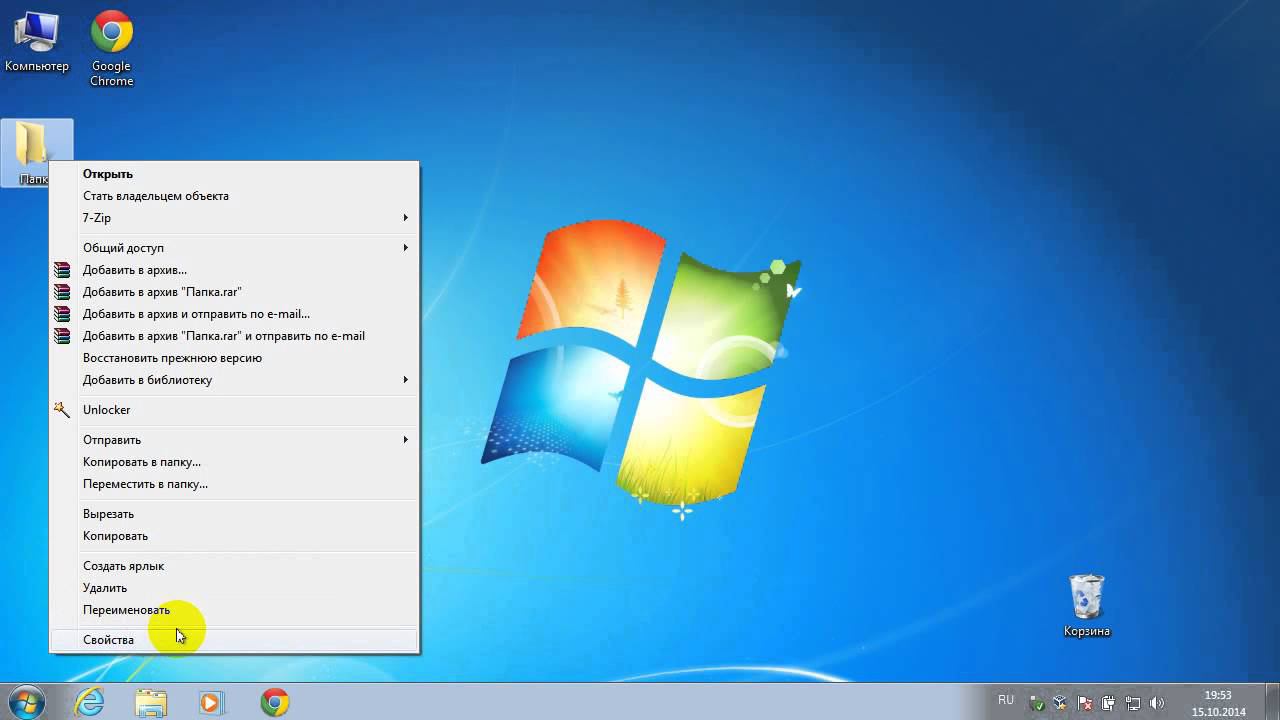The image size is (1280, 720).
Task: Choose Переименовать in the context menu
Action: 234,610
